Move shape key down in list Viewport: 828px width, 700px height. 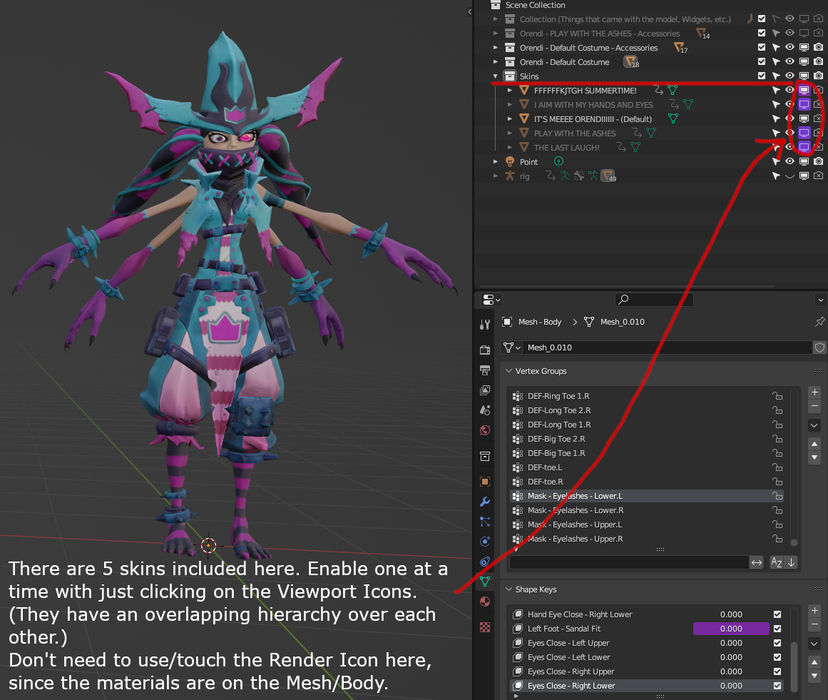(814, 676)
